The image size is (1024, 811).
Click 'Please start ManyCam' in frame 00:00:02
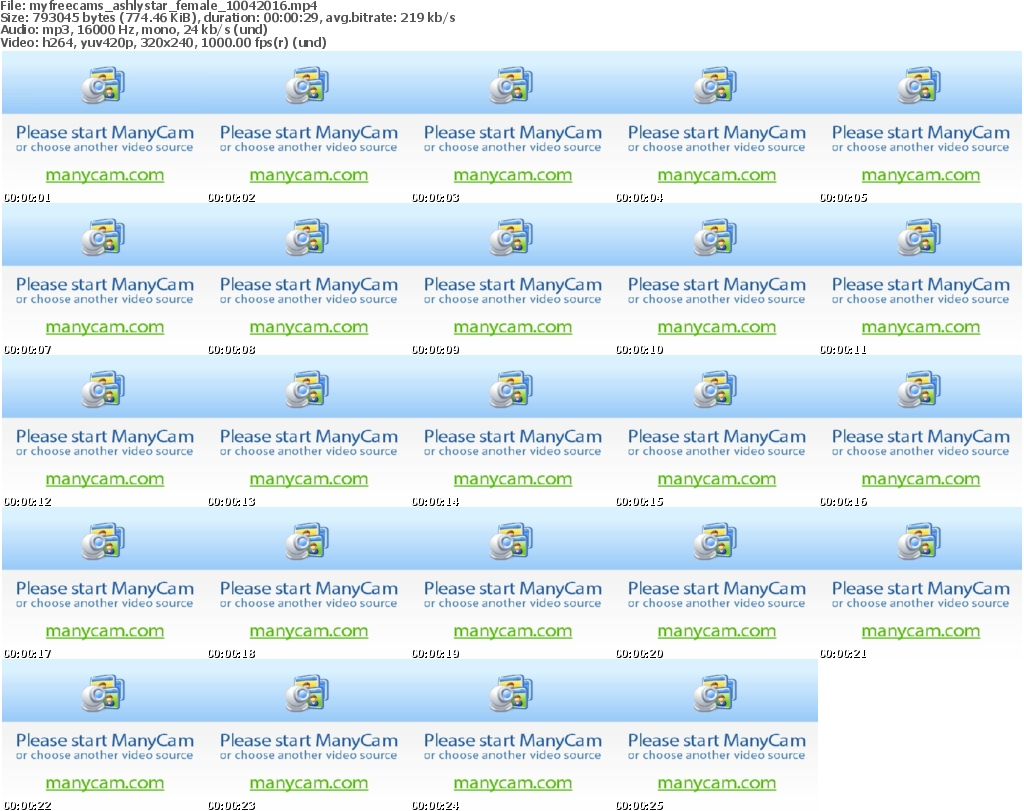[309, 133]
